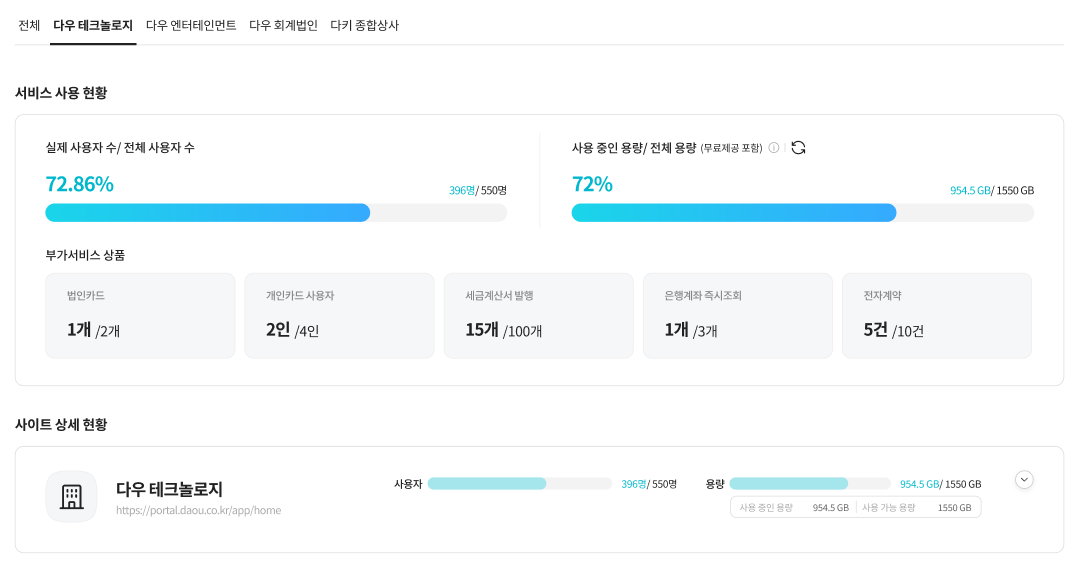
Task: Switch to the 다우 회계법인 tab
Action: click(283, 25)
